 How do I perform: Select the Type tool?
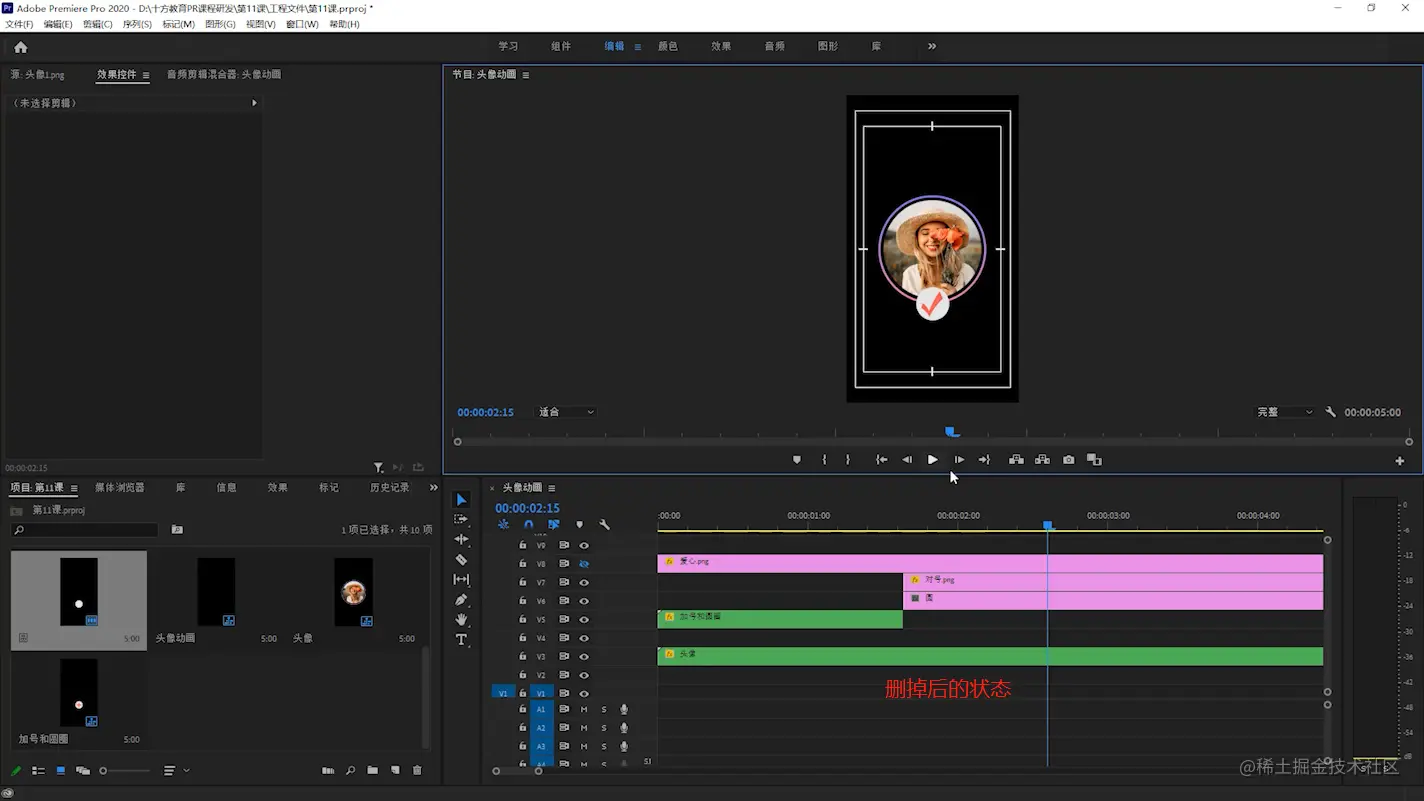[x=461, y=640]
